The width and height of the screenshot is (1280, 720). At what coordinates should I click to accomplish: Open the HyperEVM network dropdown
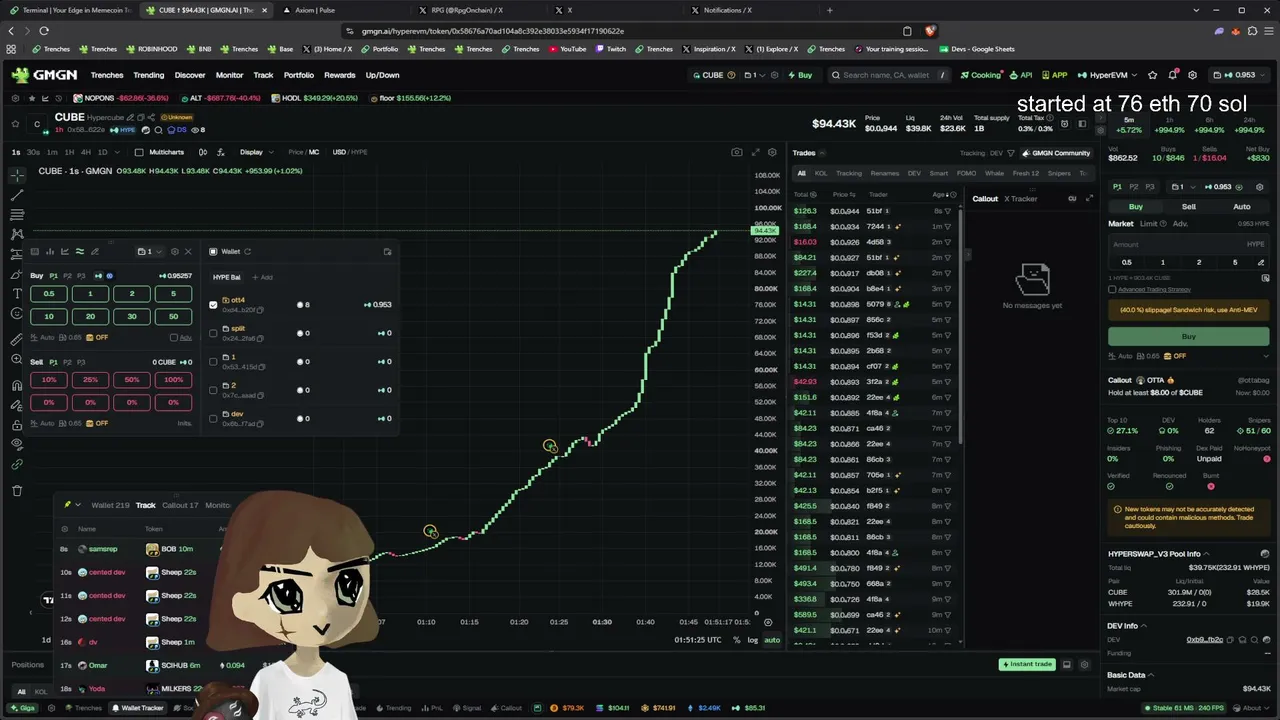click(1108, 75)
